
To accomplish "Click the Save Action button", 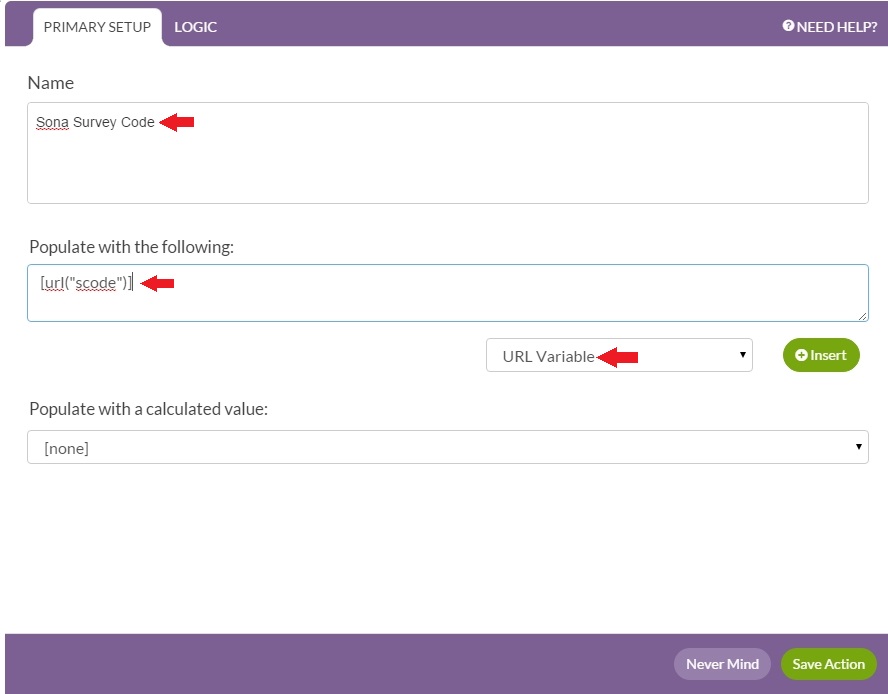I will [828, 663].
